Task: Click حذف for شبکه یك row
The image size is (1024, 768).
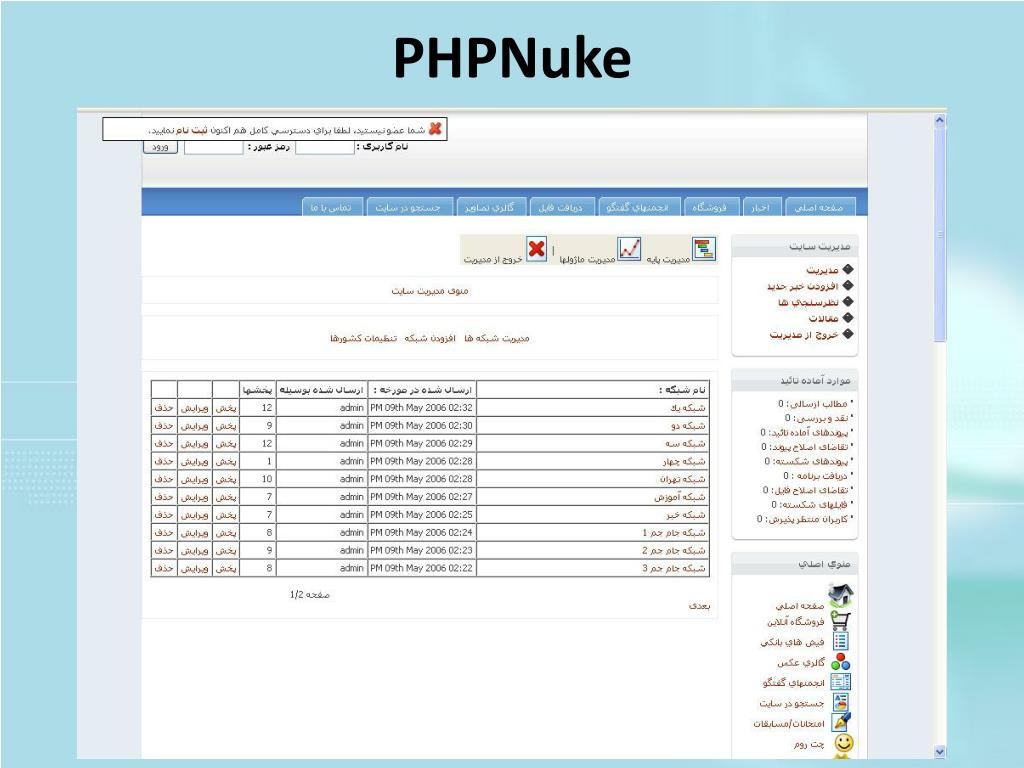Action: pos(164,408)
